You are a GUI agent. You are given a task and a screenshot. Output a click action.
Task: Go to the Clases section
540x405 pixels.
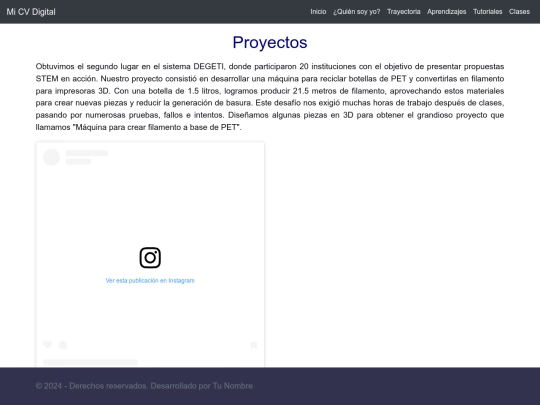click(519, 12)
